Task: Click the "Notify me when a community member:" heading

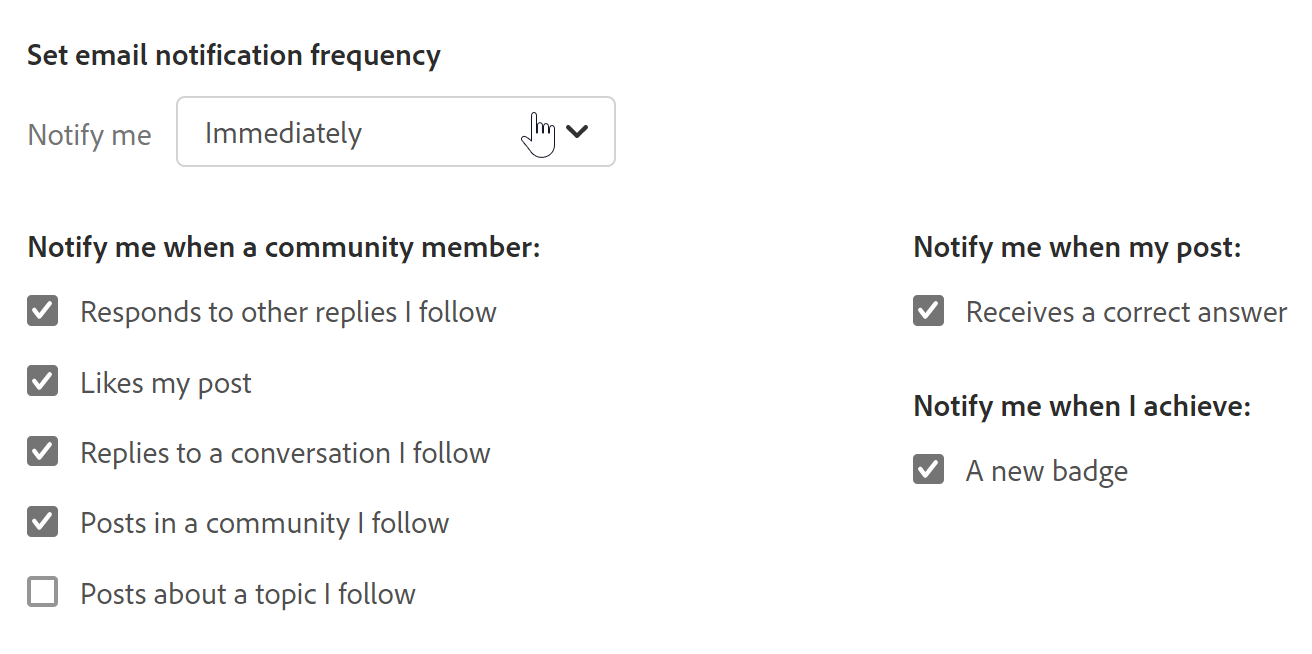Action: click(284, 247)
